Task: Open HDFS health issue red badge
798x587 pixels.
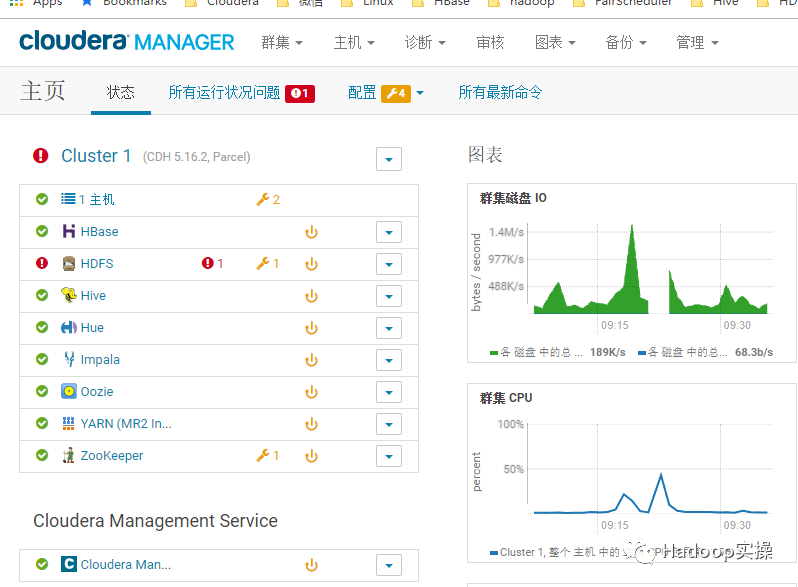Action: (x=212, y=263)
